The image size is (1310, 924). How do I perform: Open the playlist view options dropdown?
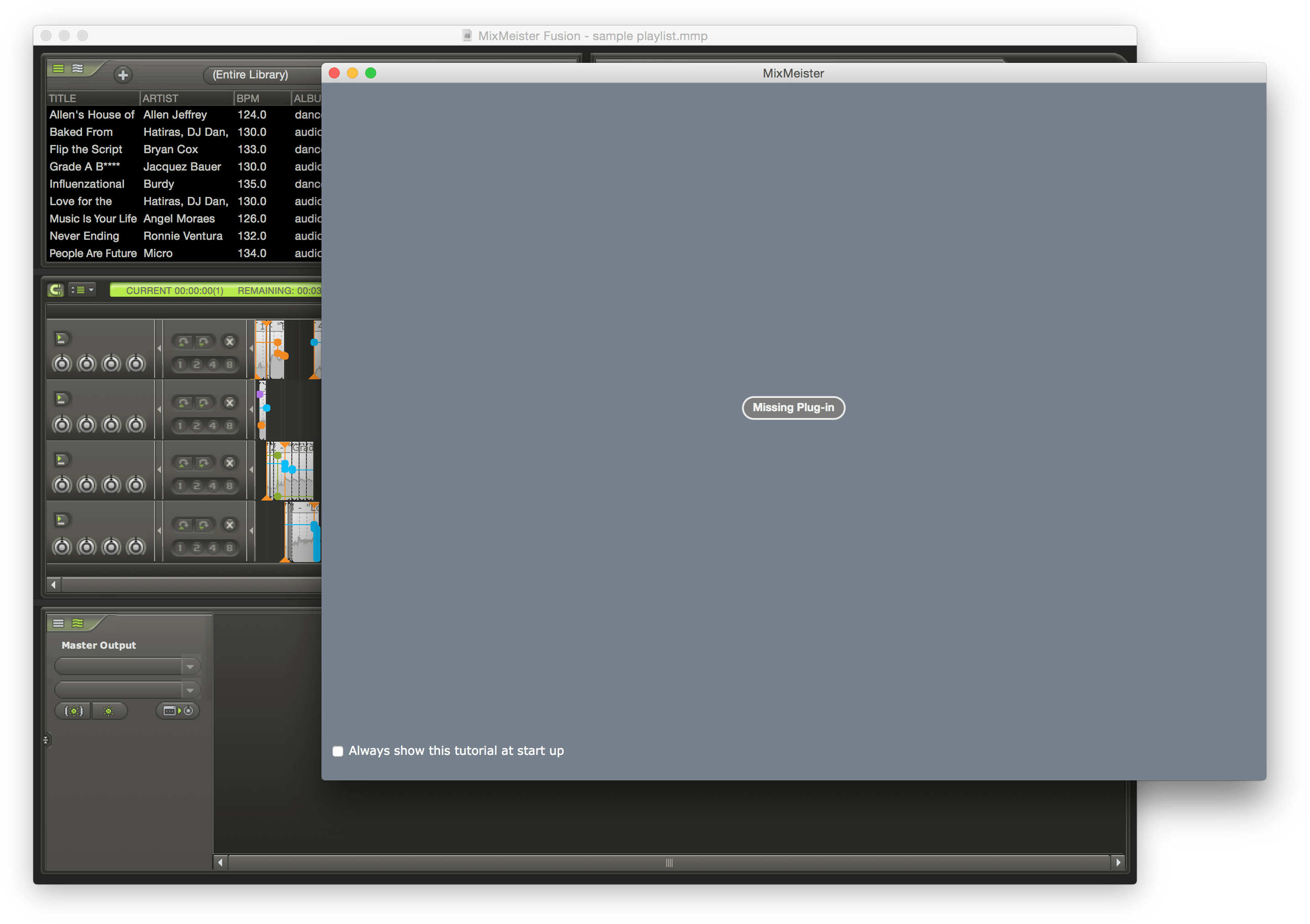[x=82, y=290]
